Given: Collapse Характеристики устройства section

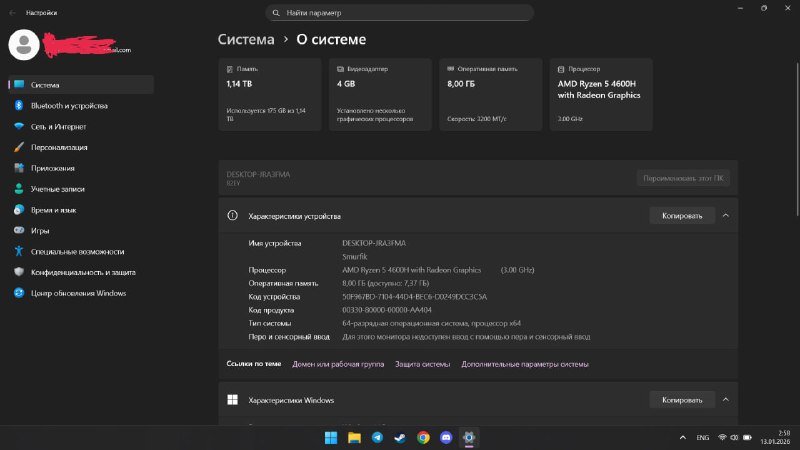Looking at the screenshot, I should point(726,216).
